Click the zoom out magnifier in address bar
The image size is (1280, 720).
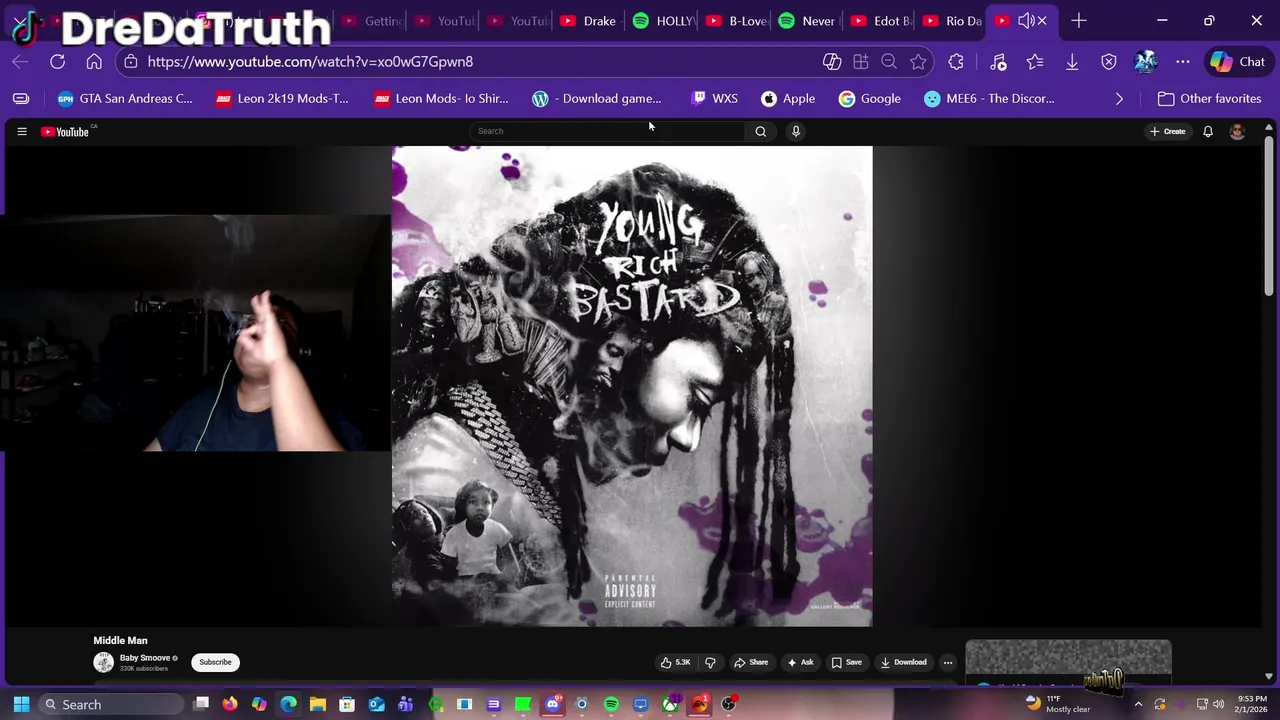click(x=889, y=62)
